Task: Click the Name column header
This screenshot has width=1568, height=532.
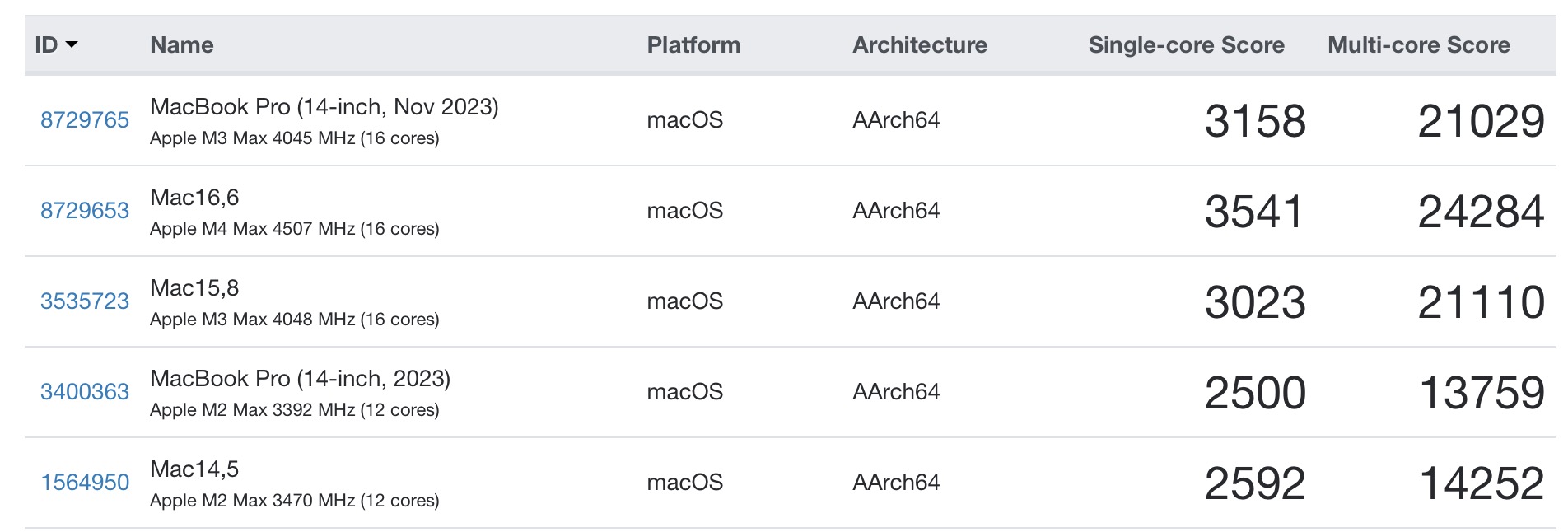Action: click(x=181, y=44)
